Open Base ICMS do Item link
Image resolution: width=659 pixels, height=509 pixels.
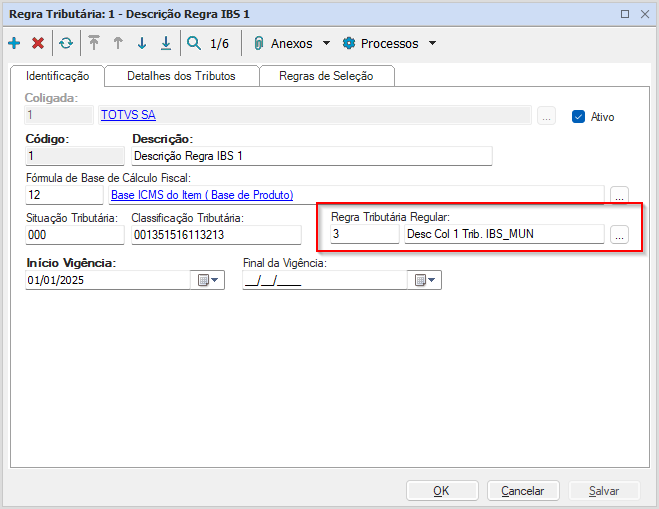click(202, 195)
